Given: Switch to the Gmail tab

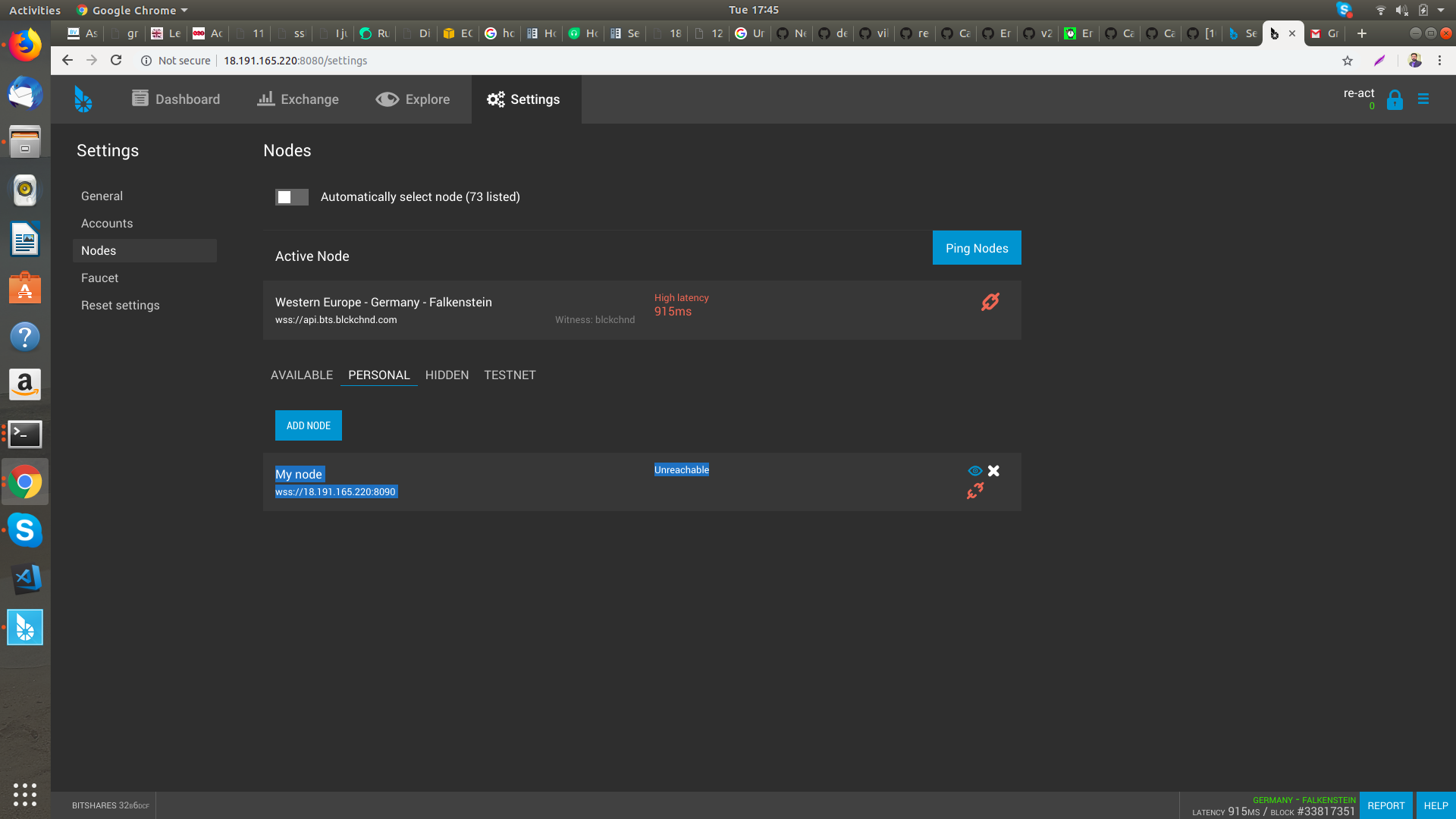Looking at the screenshot, I should coord(1324,33).
